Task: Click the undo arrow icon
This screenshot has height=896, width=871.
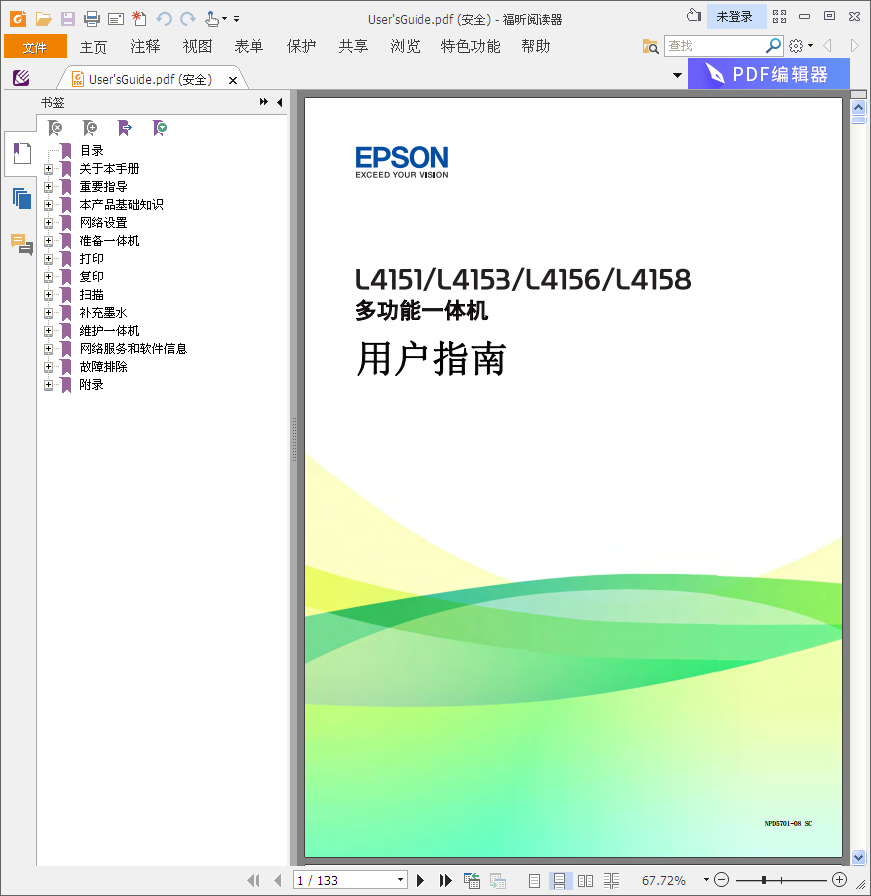Action: [164, 19]
